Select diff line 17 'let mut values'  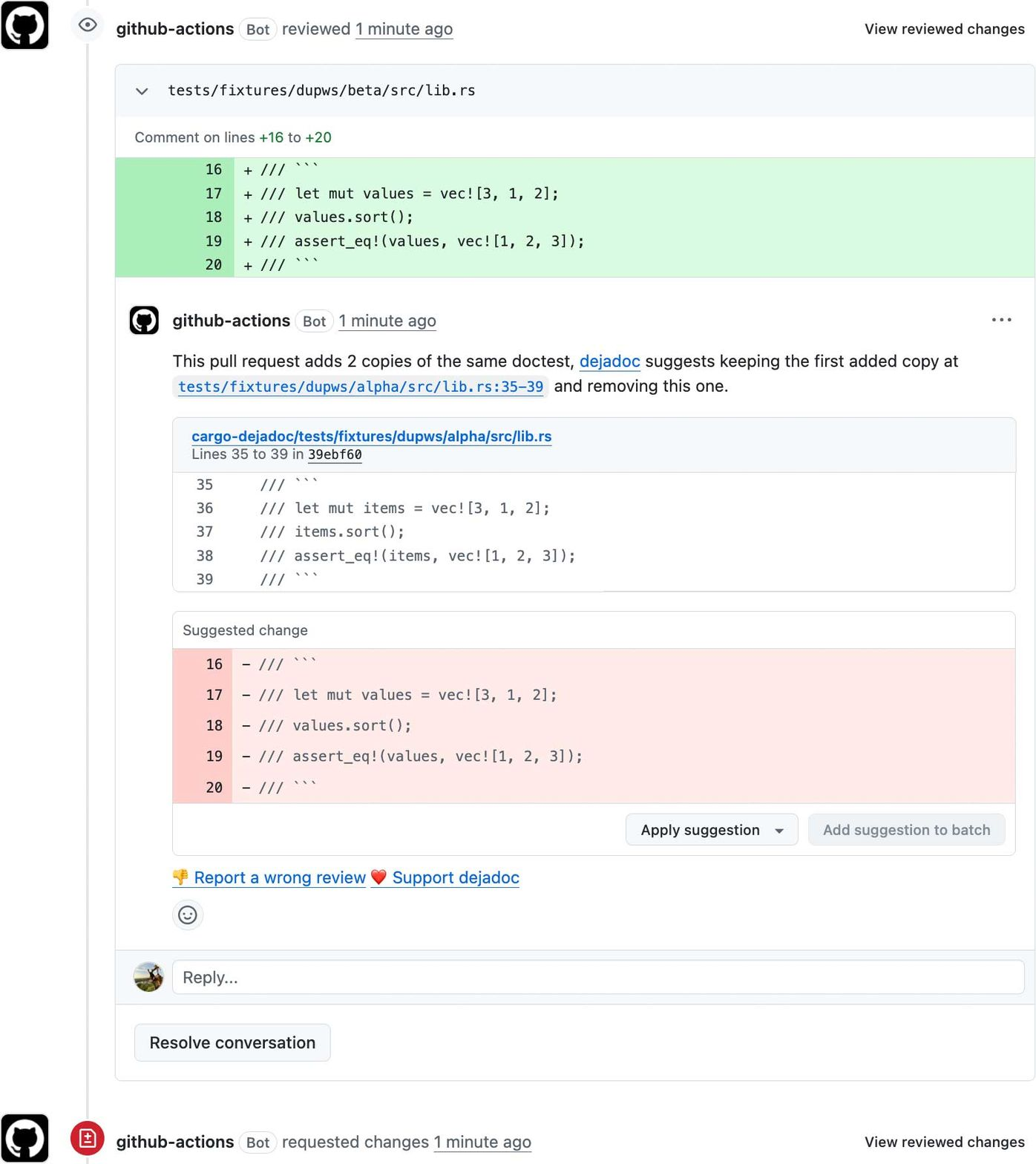click(x=575, y=194)
